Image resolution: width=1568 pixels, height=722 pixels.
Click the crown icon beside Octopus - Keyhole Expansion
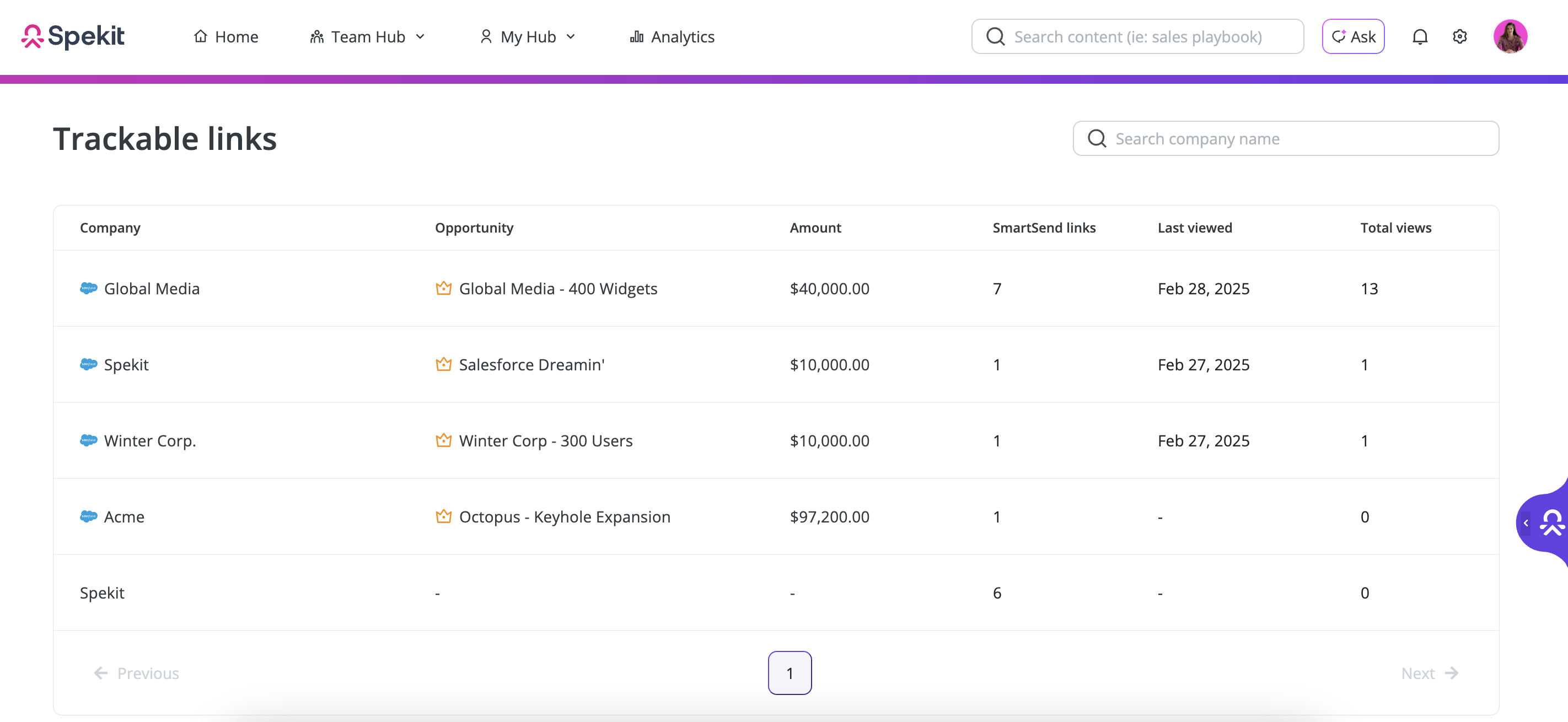[x=444, y=516]
